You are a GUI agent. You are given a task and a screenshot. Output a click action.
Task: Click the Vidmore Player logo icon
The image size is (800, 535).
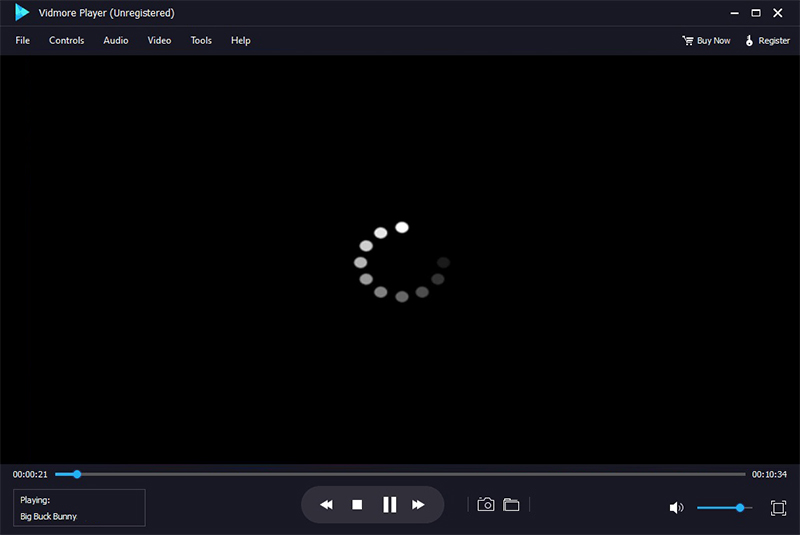(21, 12)
